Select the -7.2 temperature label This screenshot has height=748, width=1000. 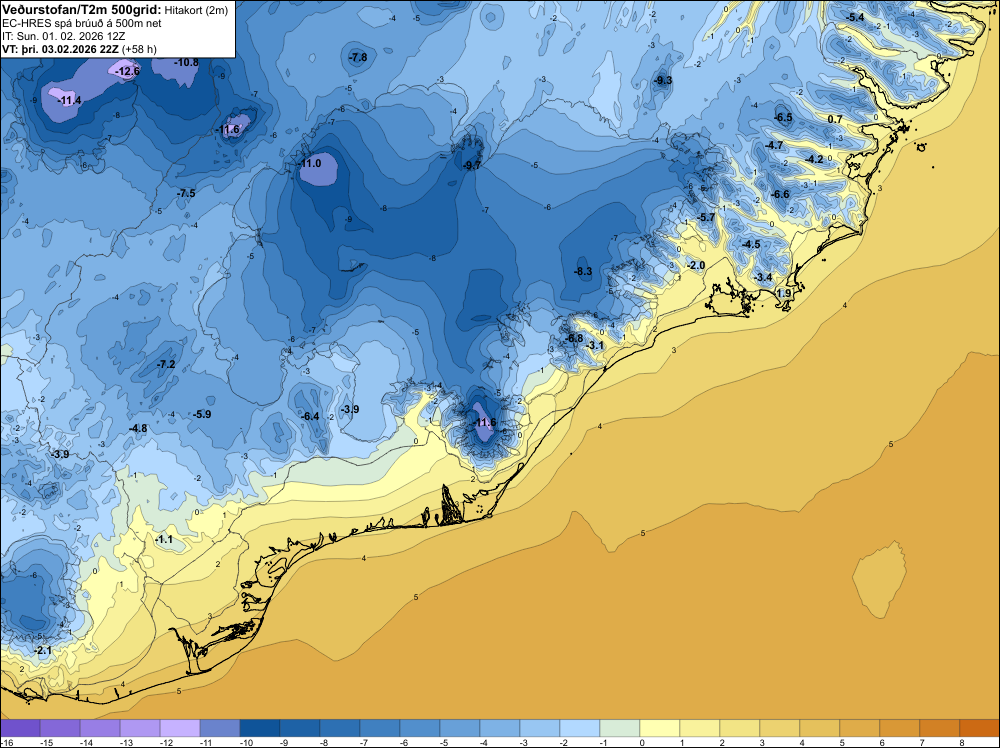[166, 365]
